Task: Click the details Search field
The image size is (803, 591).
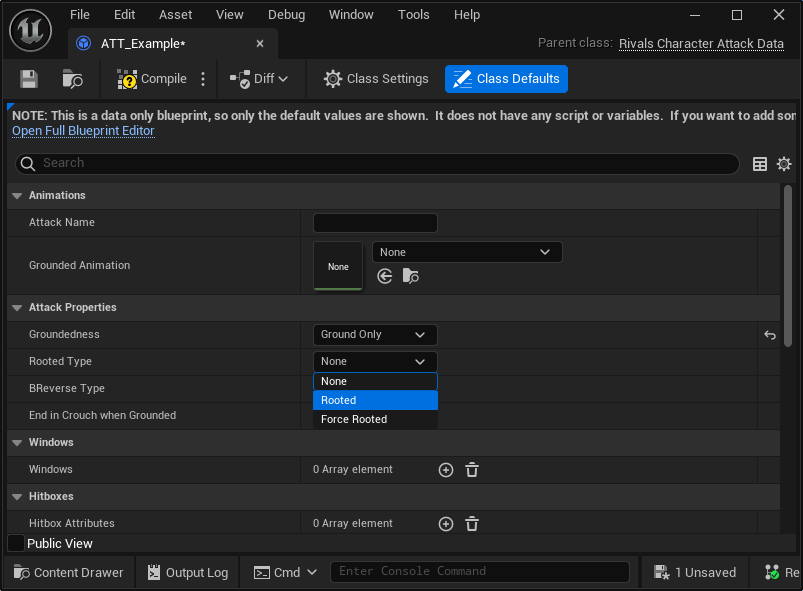Action: [377, 163]
